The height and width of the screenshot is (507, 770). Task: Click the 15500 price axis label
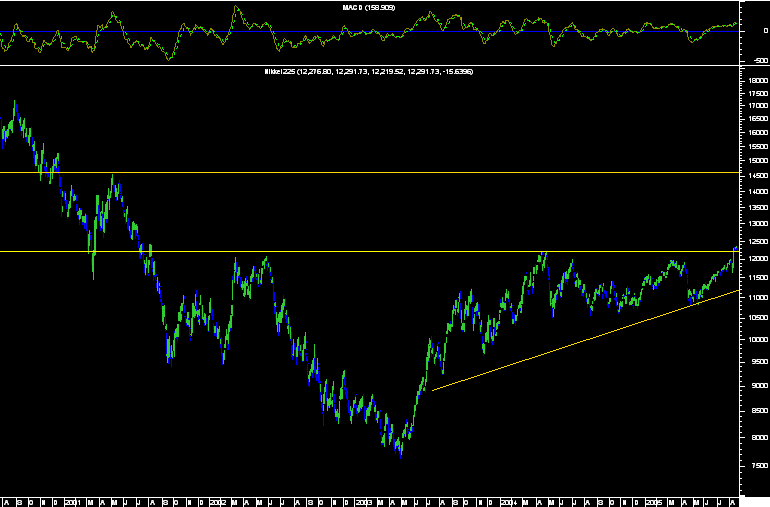pyautogui.click(x=759, y=146)
